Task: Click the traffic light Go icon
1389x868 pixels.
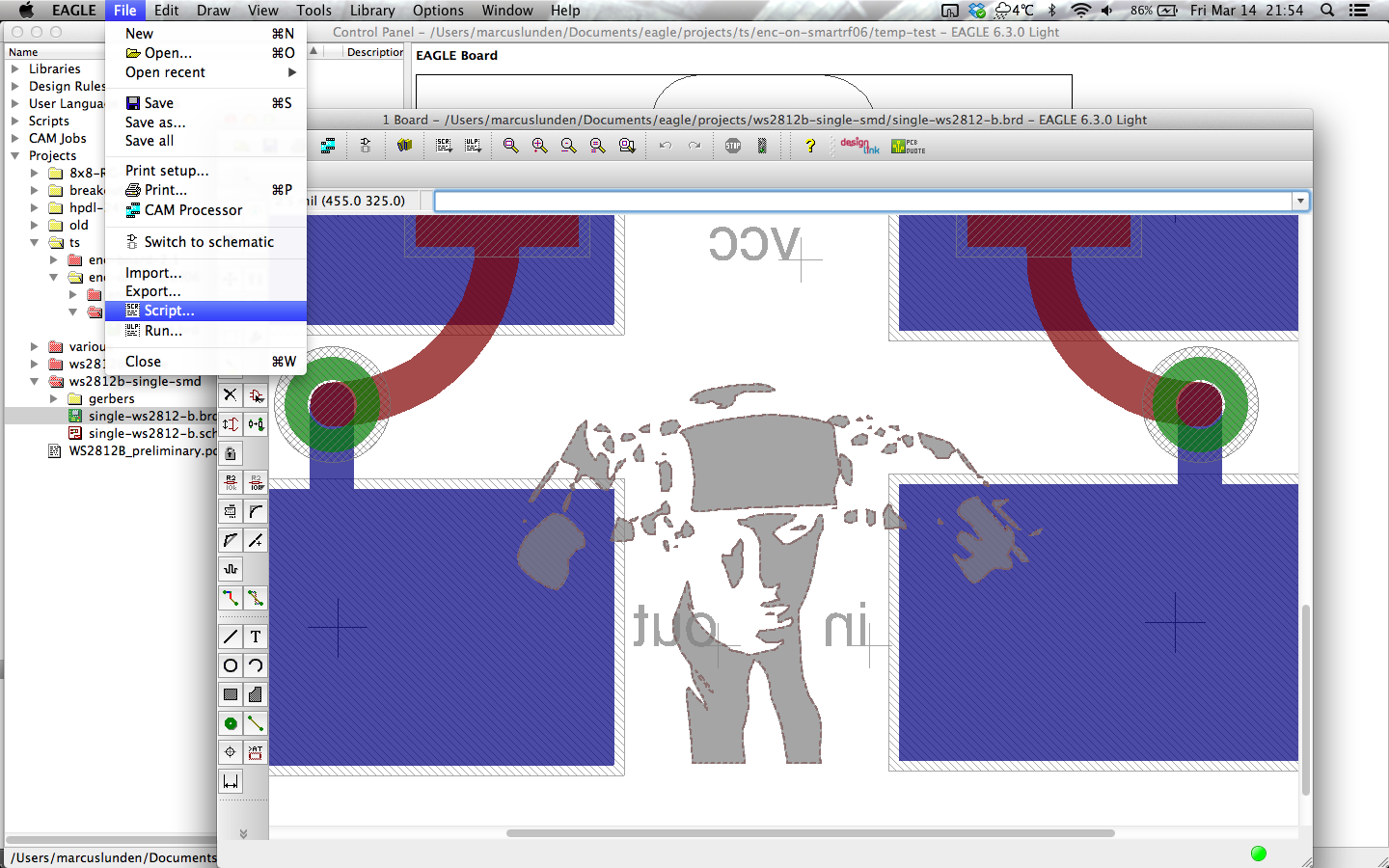Action: pos(762,146)
